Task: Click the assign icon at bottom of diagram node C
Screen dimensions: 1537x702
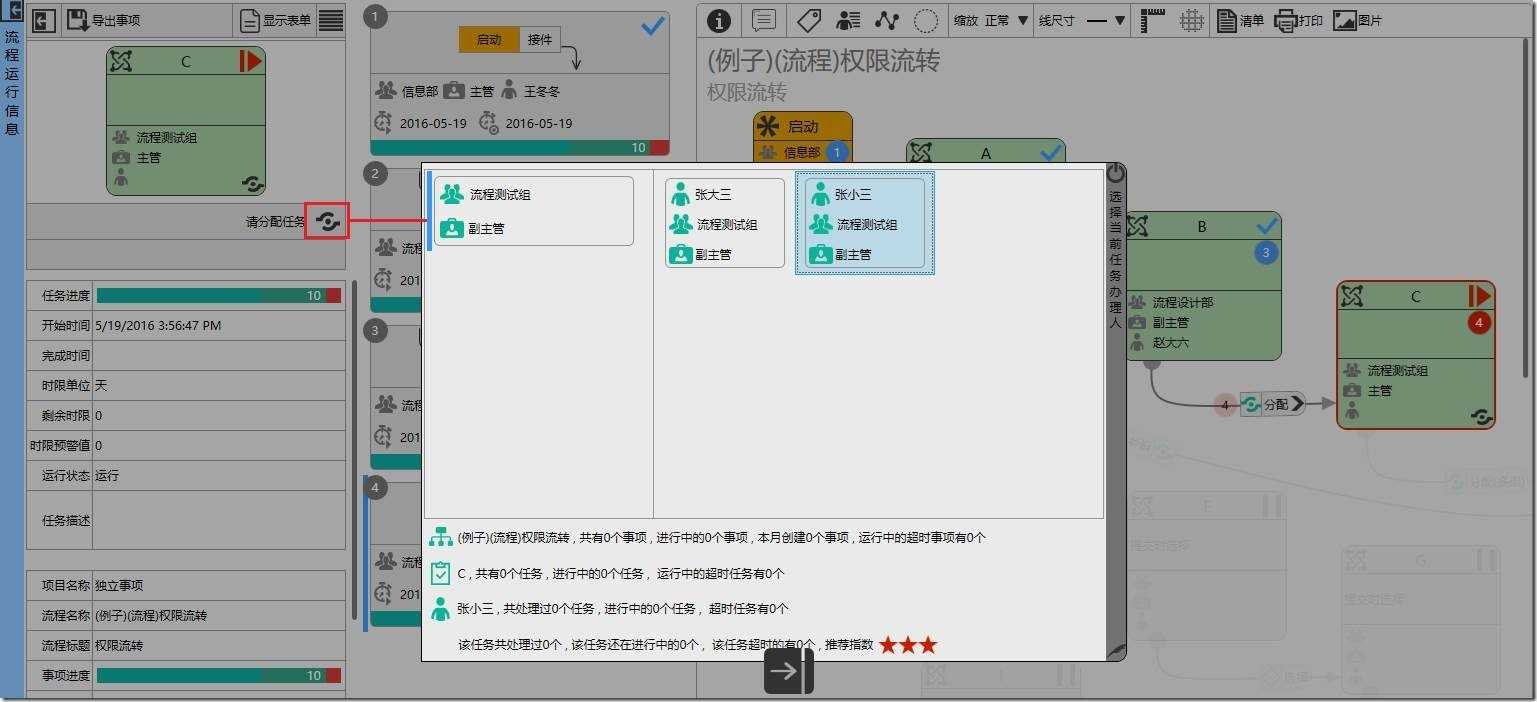Action: (x=1481, y=416)
